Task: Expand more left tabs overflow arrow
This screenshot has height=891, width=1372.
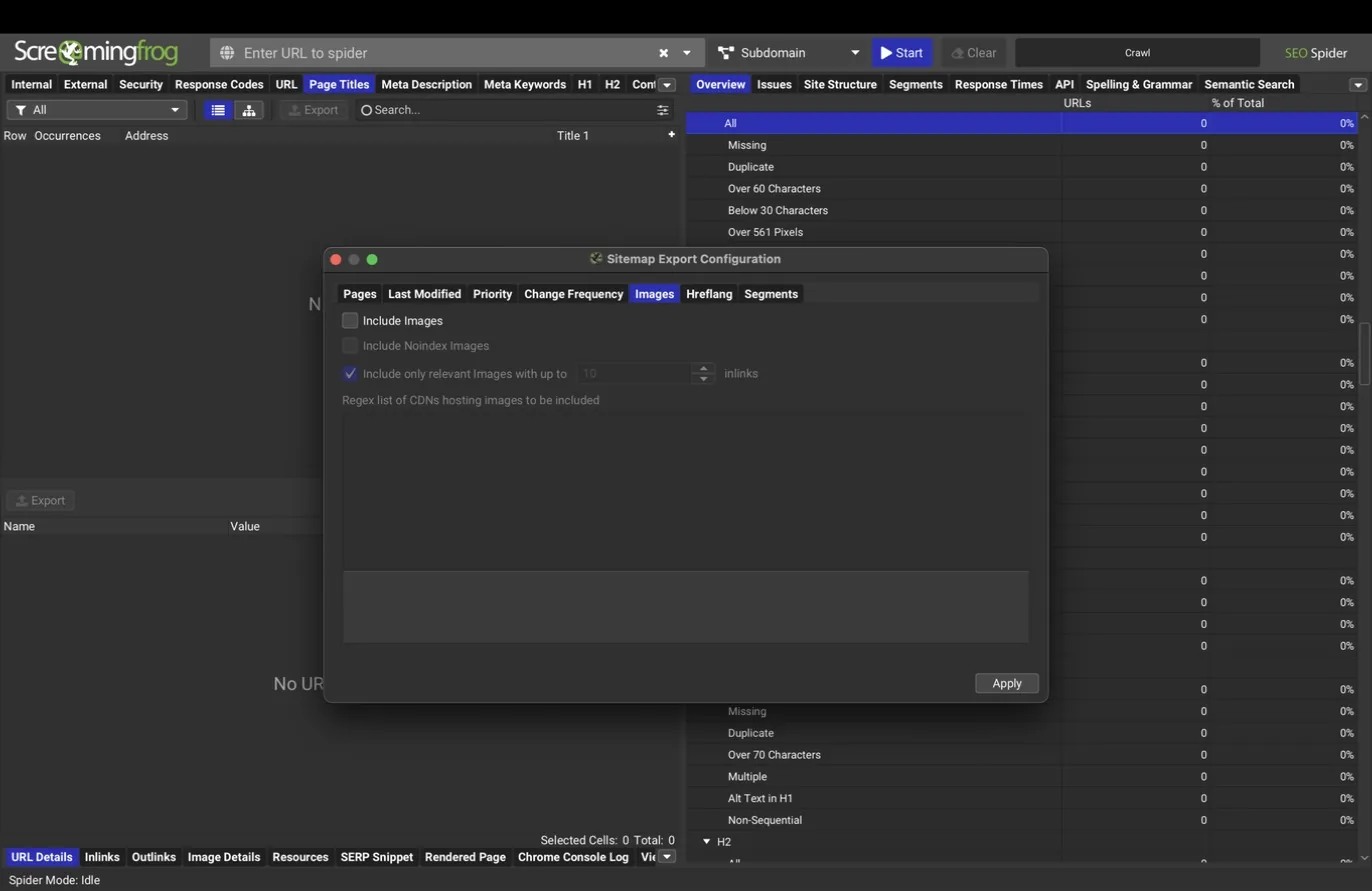Action: (667, 85)
